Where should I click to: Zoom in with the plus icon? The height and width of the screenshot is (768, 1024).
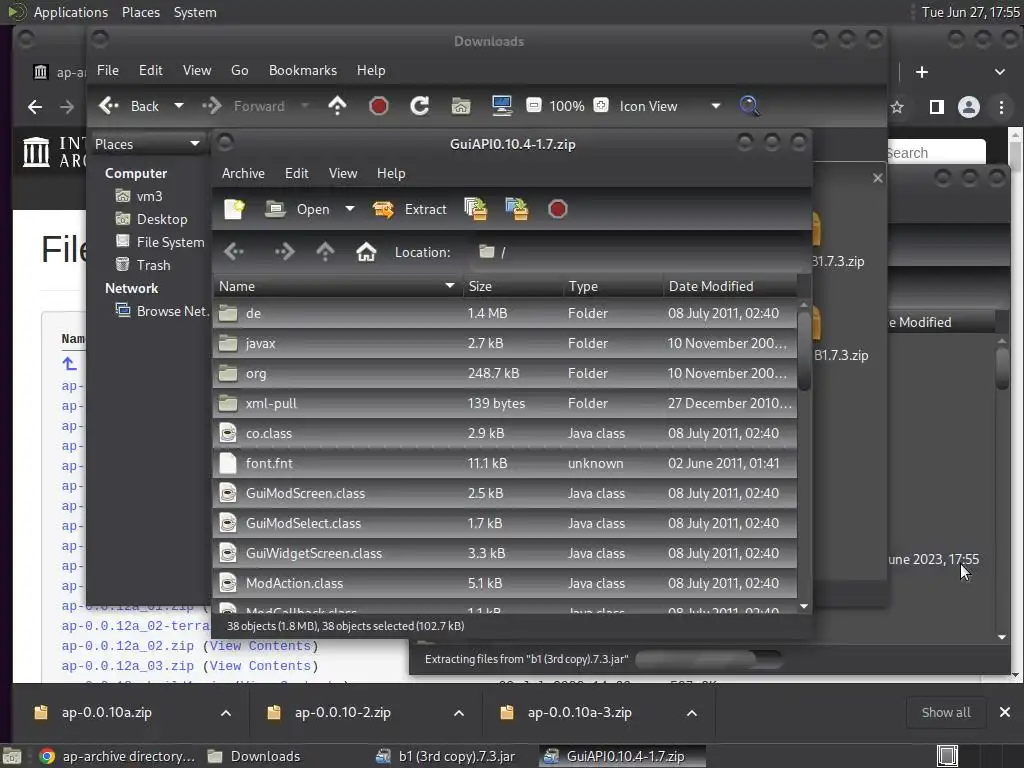click(x=601, y=105)
